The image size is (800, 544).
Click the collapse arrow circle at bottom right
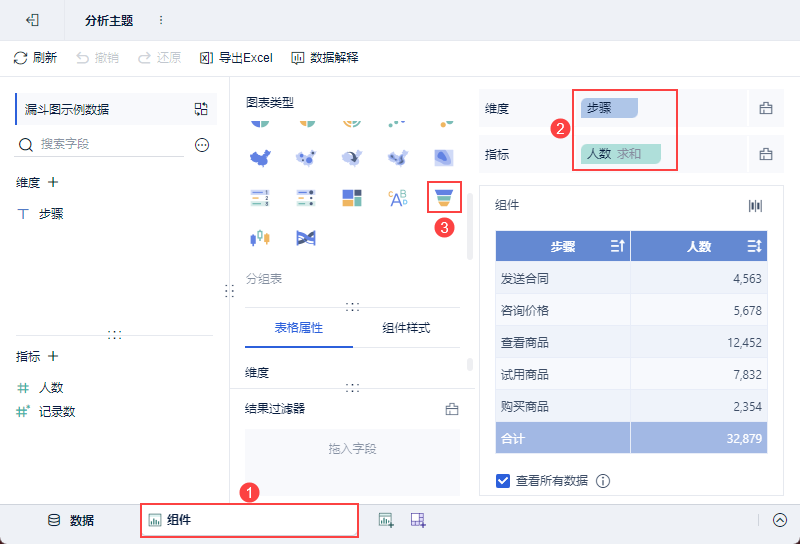pyautogui.click(x=780, y=520)
